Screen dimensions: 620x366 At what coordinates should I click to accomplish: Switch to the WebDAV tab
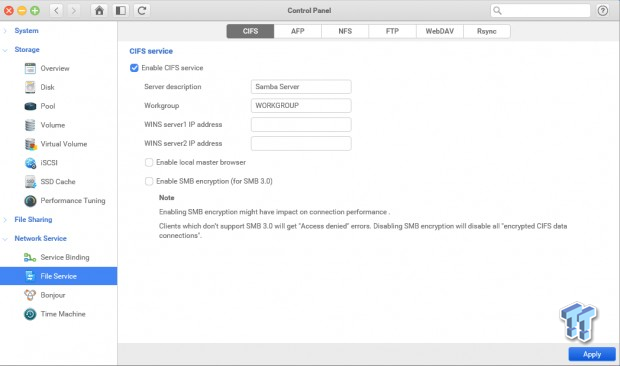coord(440,31)
